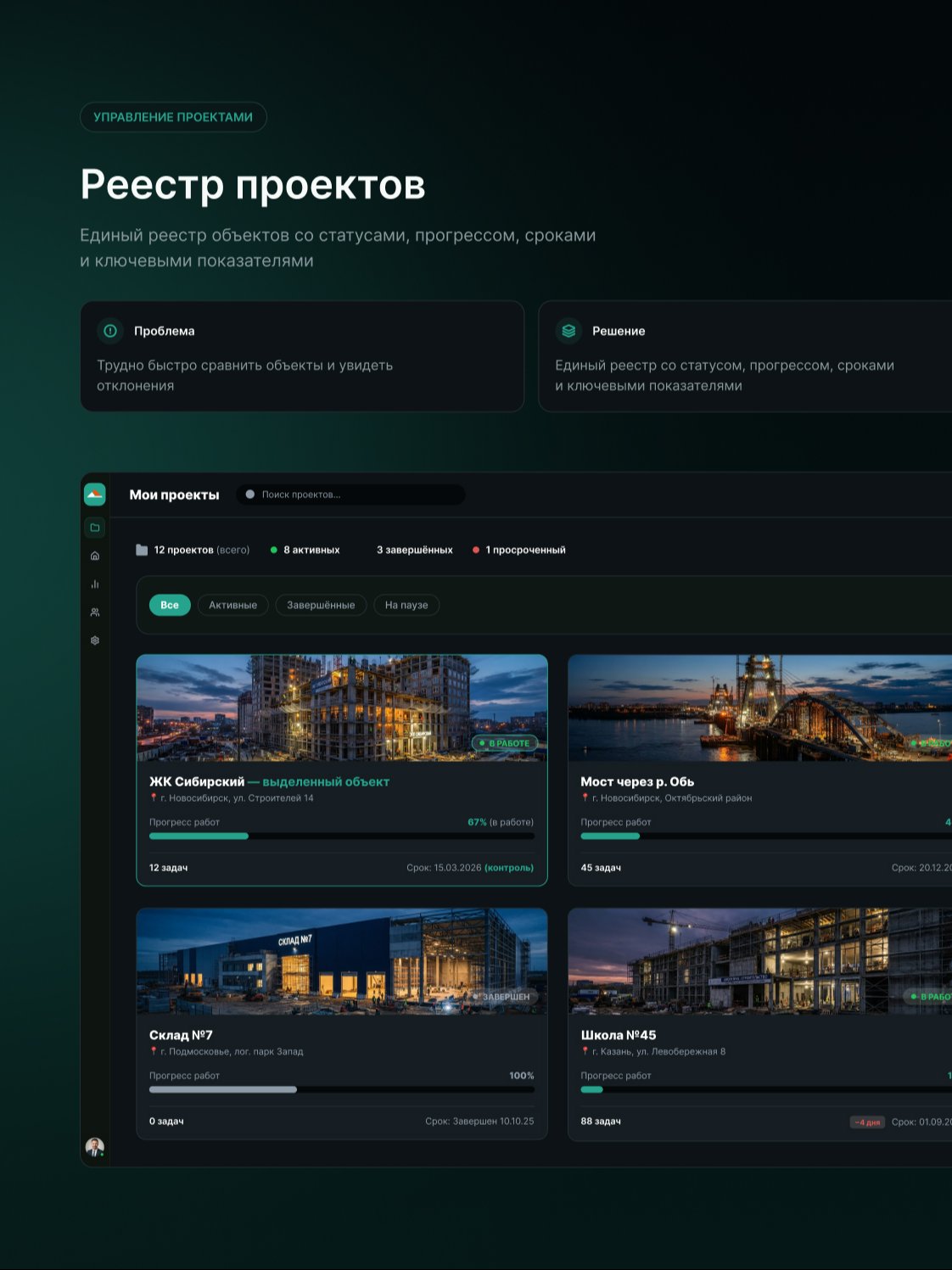The width and height of the screenshot is (952, 1270).
Task: Click the Реестр проектов page heading
Action: tap(253, 184)
